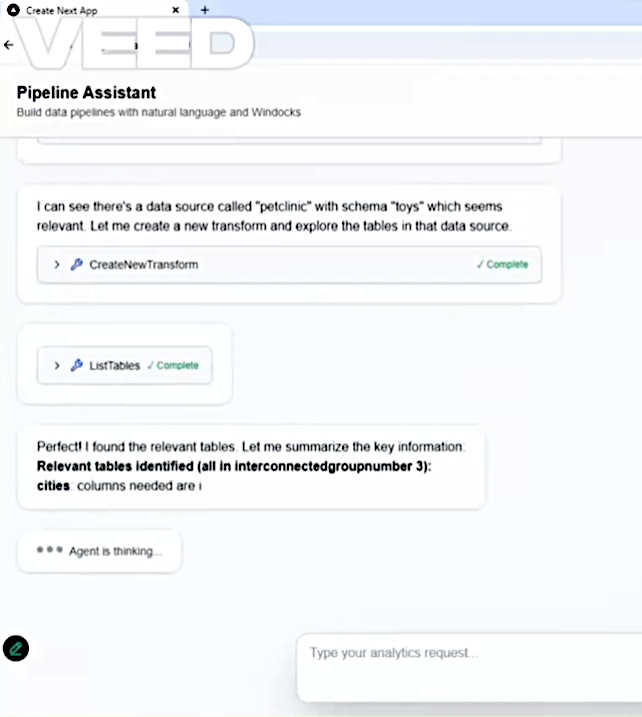
Task: Select the Create Next App browser tab
Action: (x=90, y=9)
